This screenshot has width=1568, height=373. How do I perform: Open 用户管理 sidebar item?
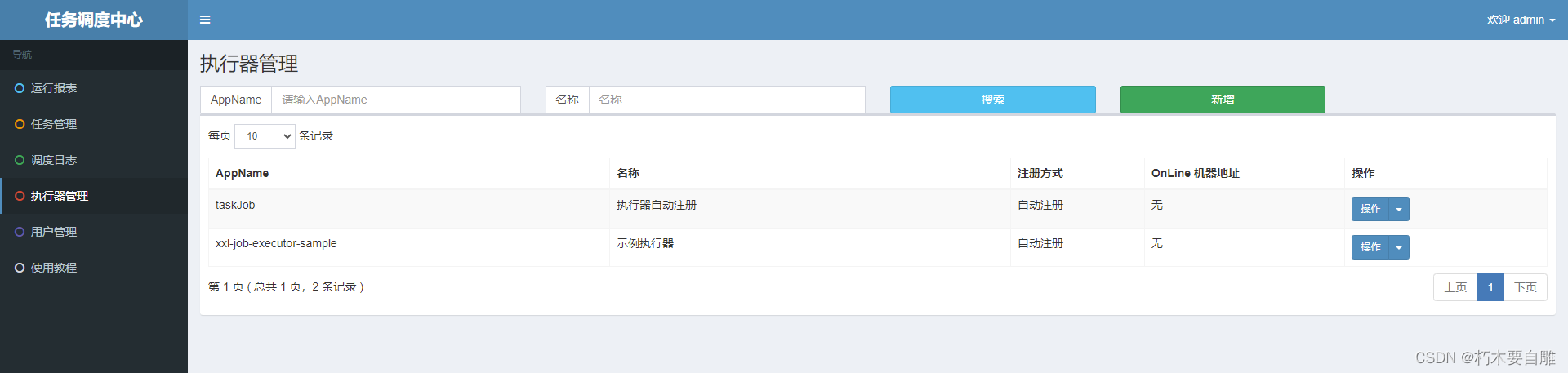[x=94, y=232]
